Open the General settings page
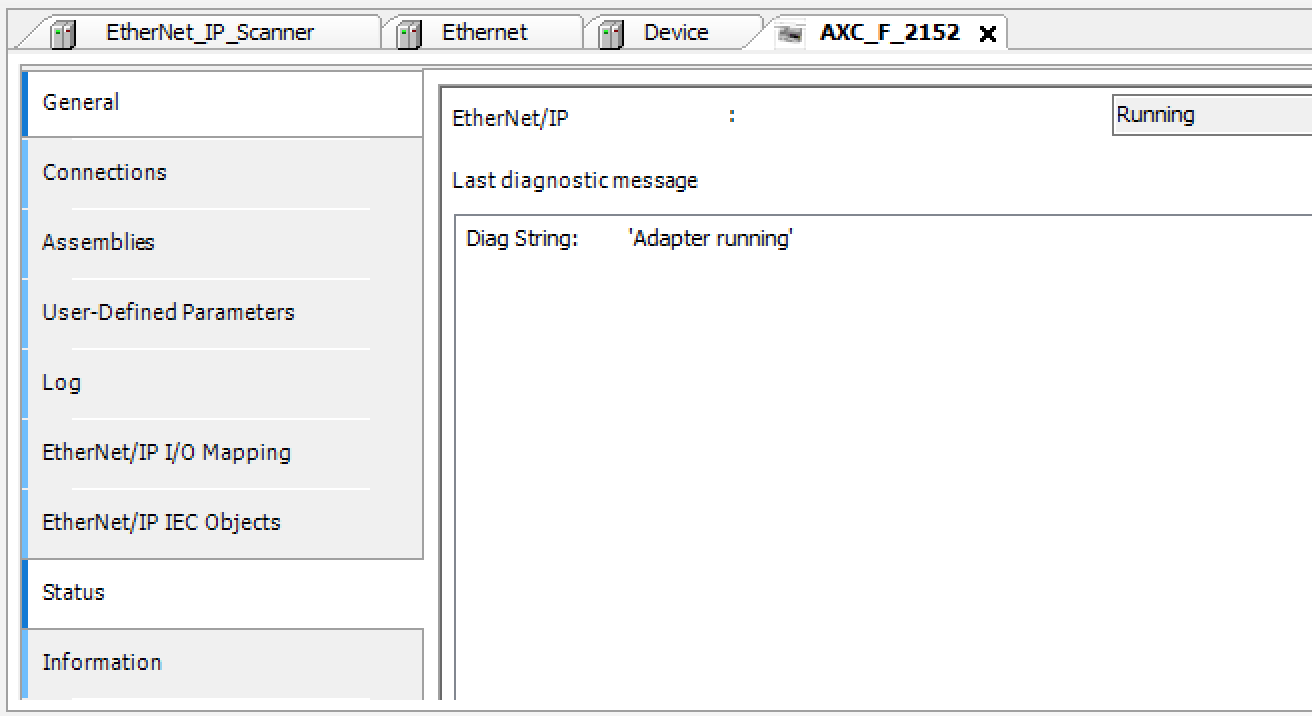 [x=222, y=103]
